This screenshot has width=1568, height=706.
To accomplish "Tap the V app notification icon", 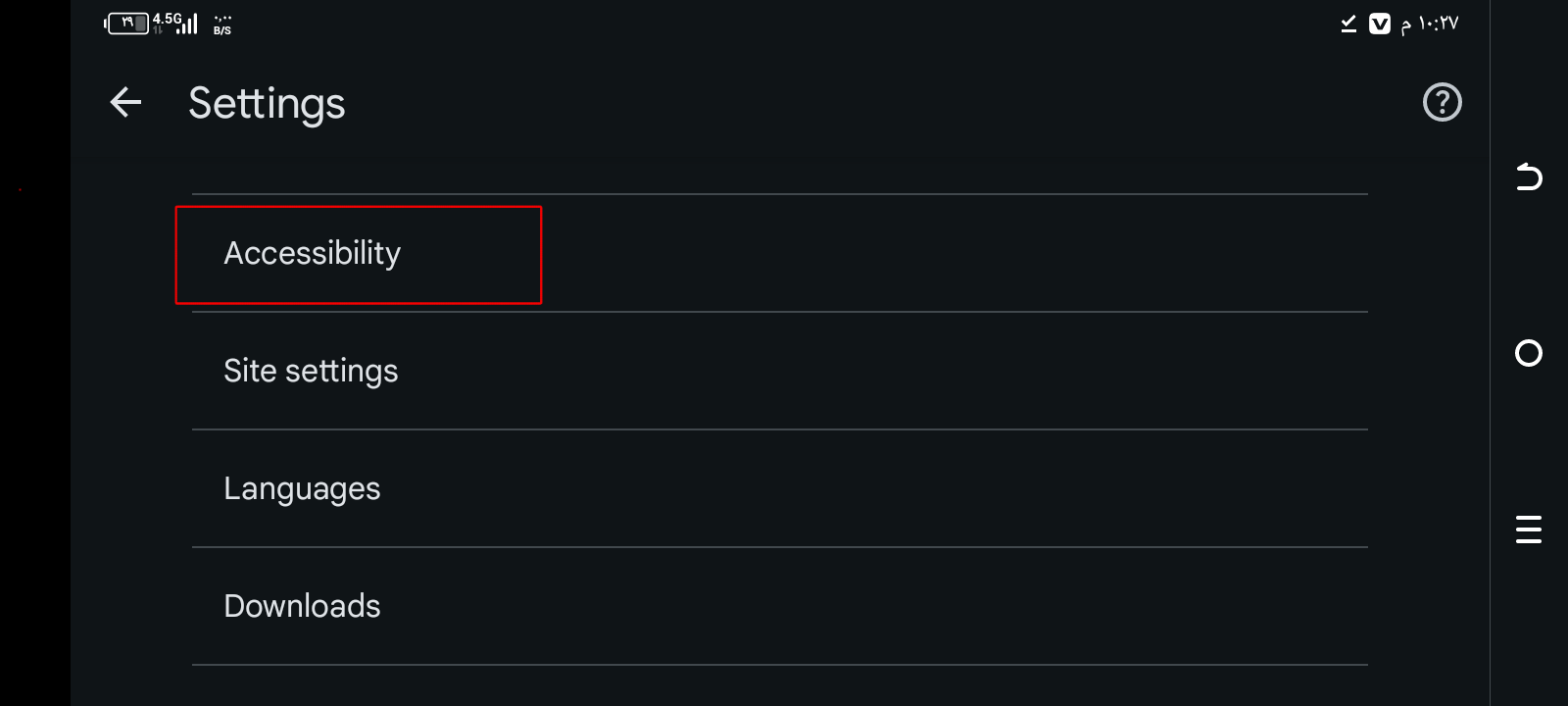I will 1379,24.
